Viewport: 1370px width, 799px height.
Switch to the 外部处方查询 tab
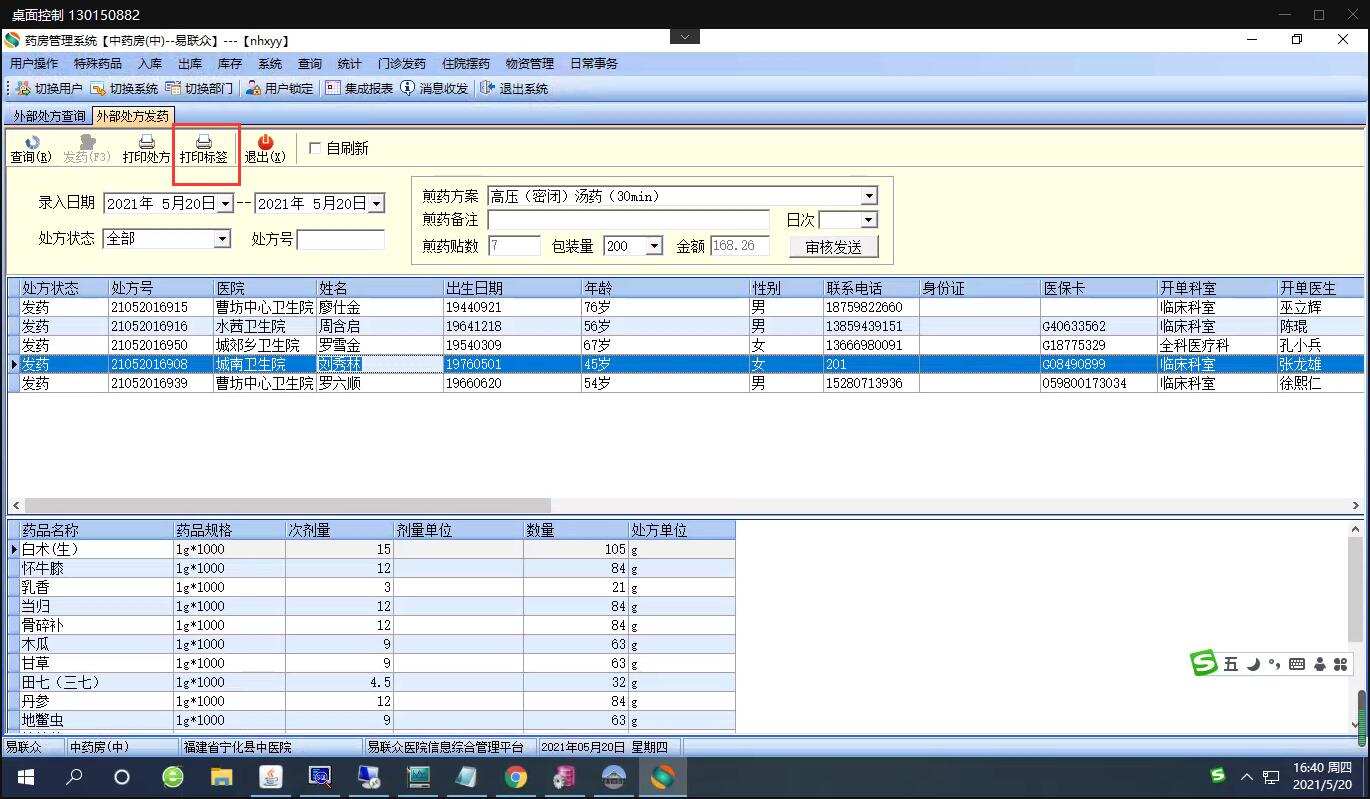pyautogui.click(x=49, y=116)
